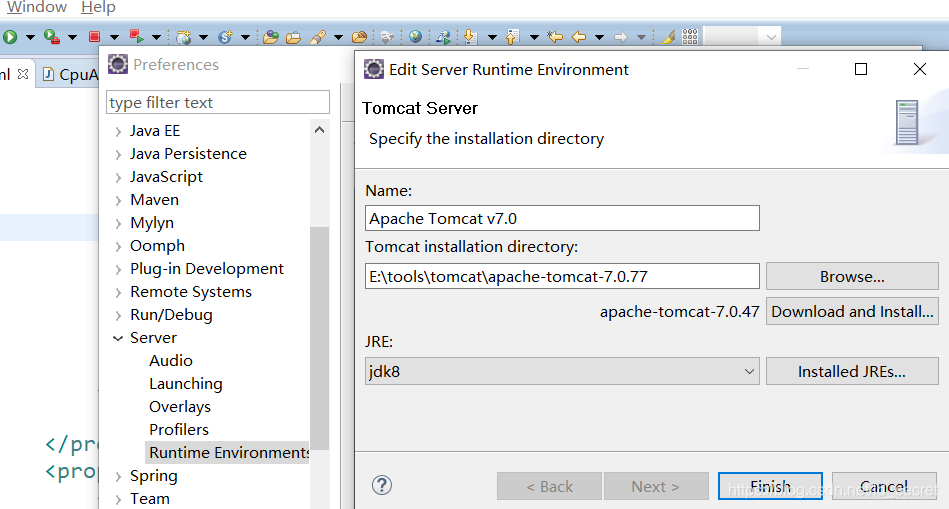Click the 'type filter text' box

pyautogui.click(x=218, y=102)
